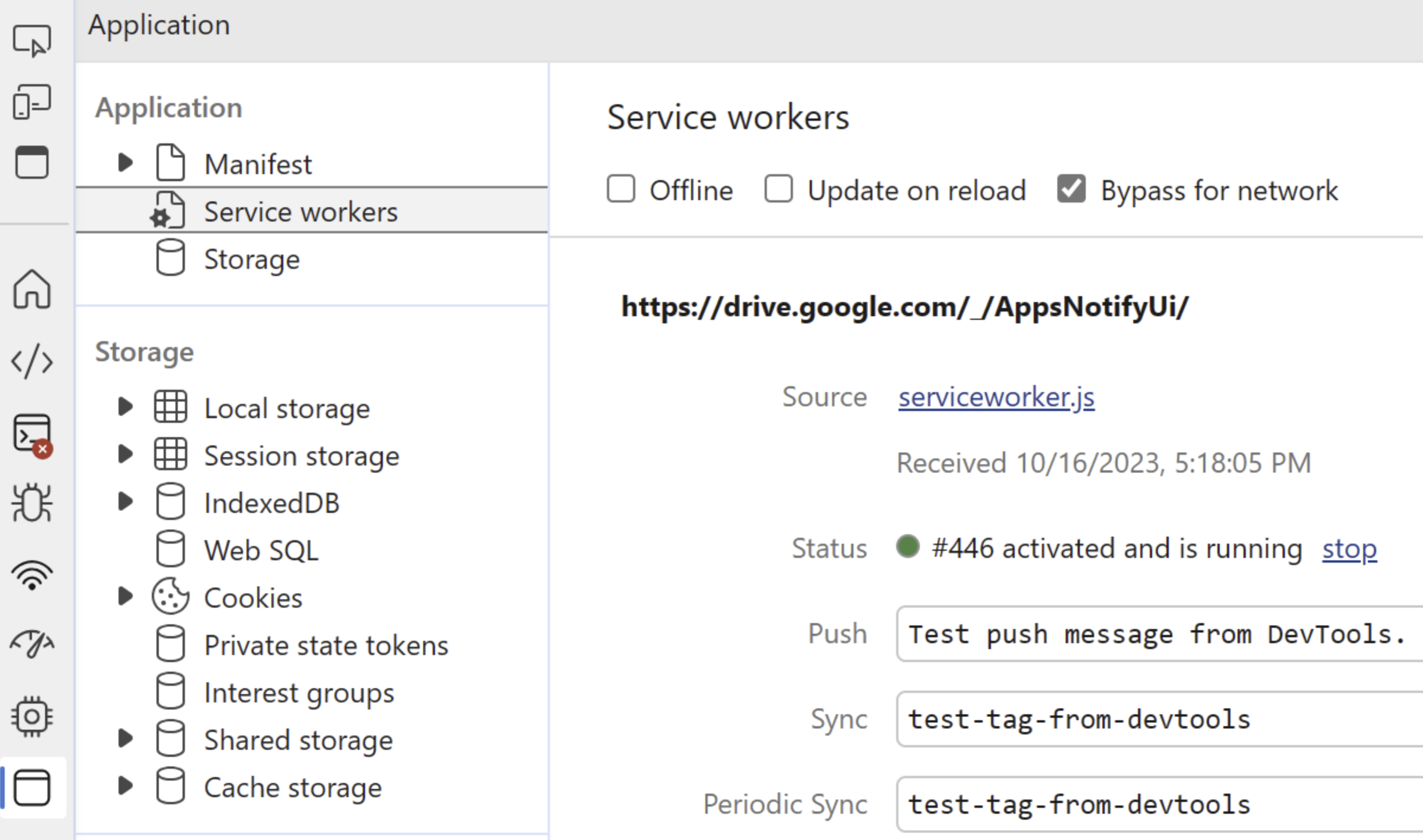This screenshot has width=1423, height=840.
Task: Open the serviceworker.js source link
Action: coord(996,397)
